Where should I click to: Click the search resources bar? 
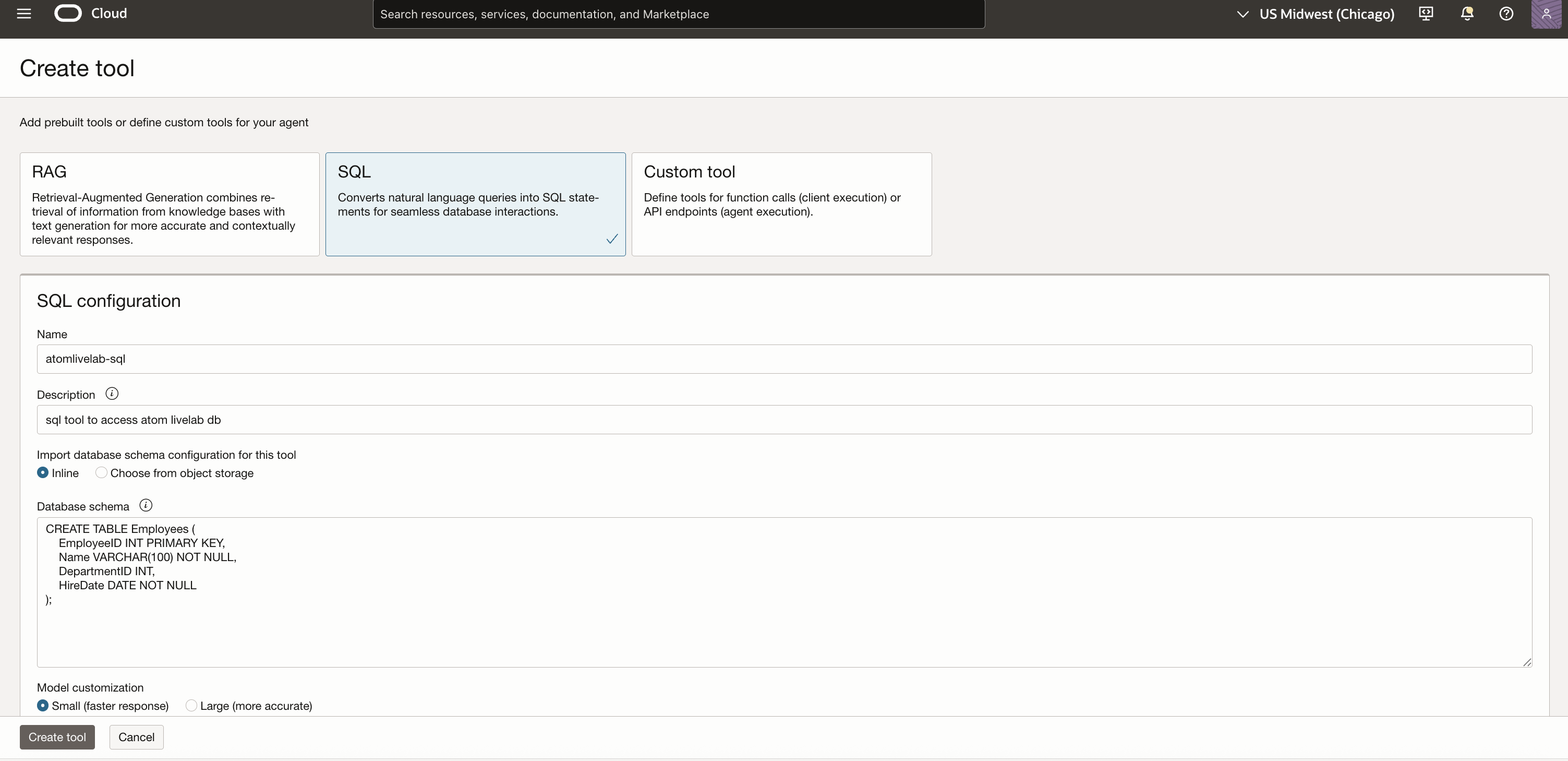point(678,14)
